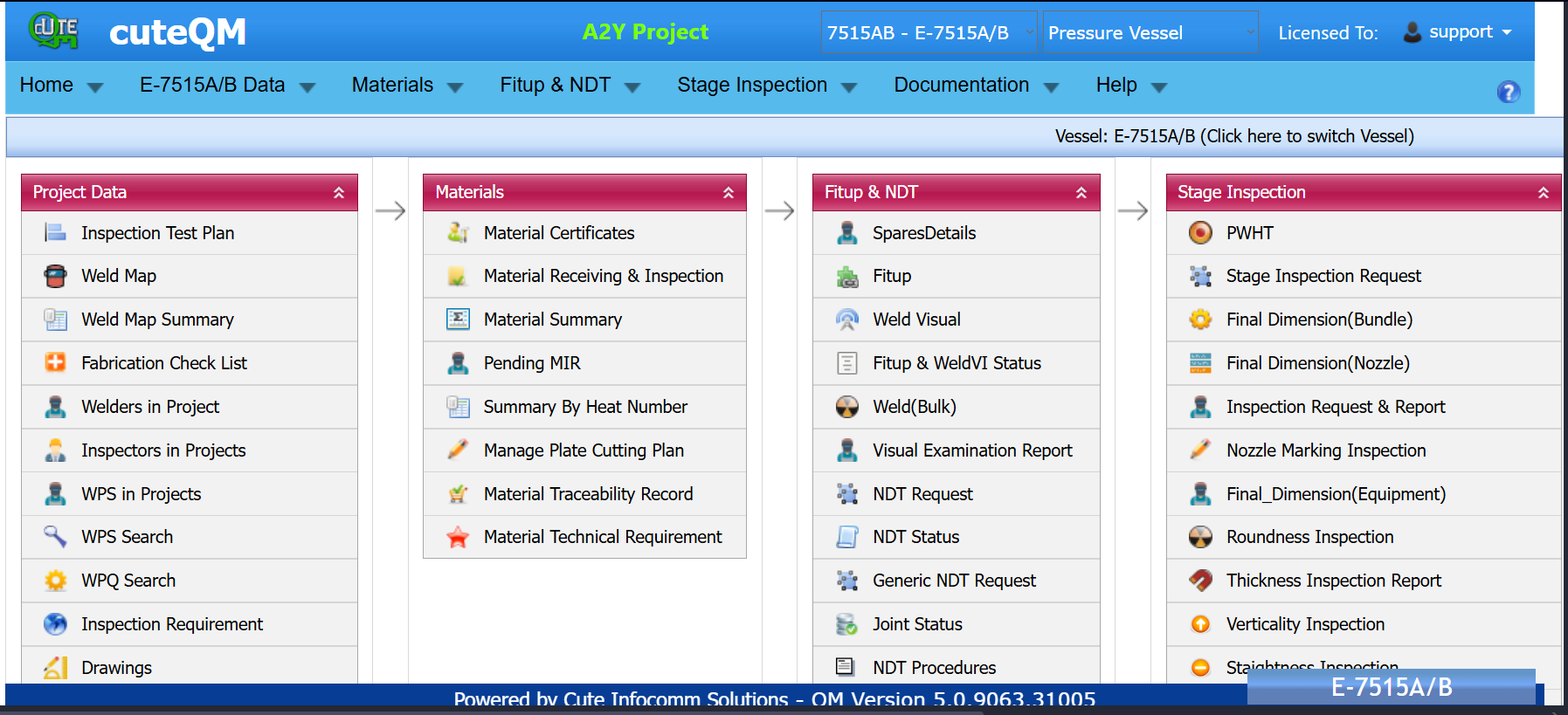Click the cuteQM logo icon

[x=54, y=31]
